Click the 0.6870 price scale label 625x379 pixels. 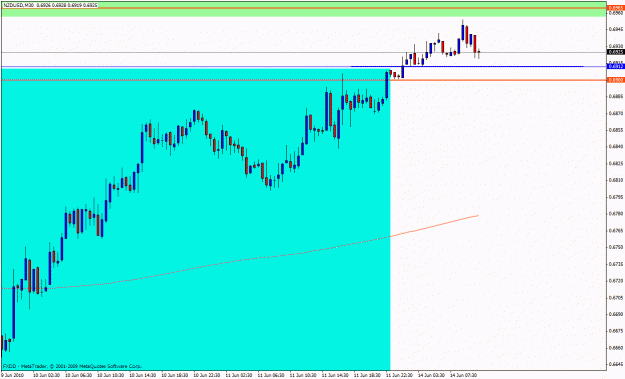tap(616, 114)
